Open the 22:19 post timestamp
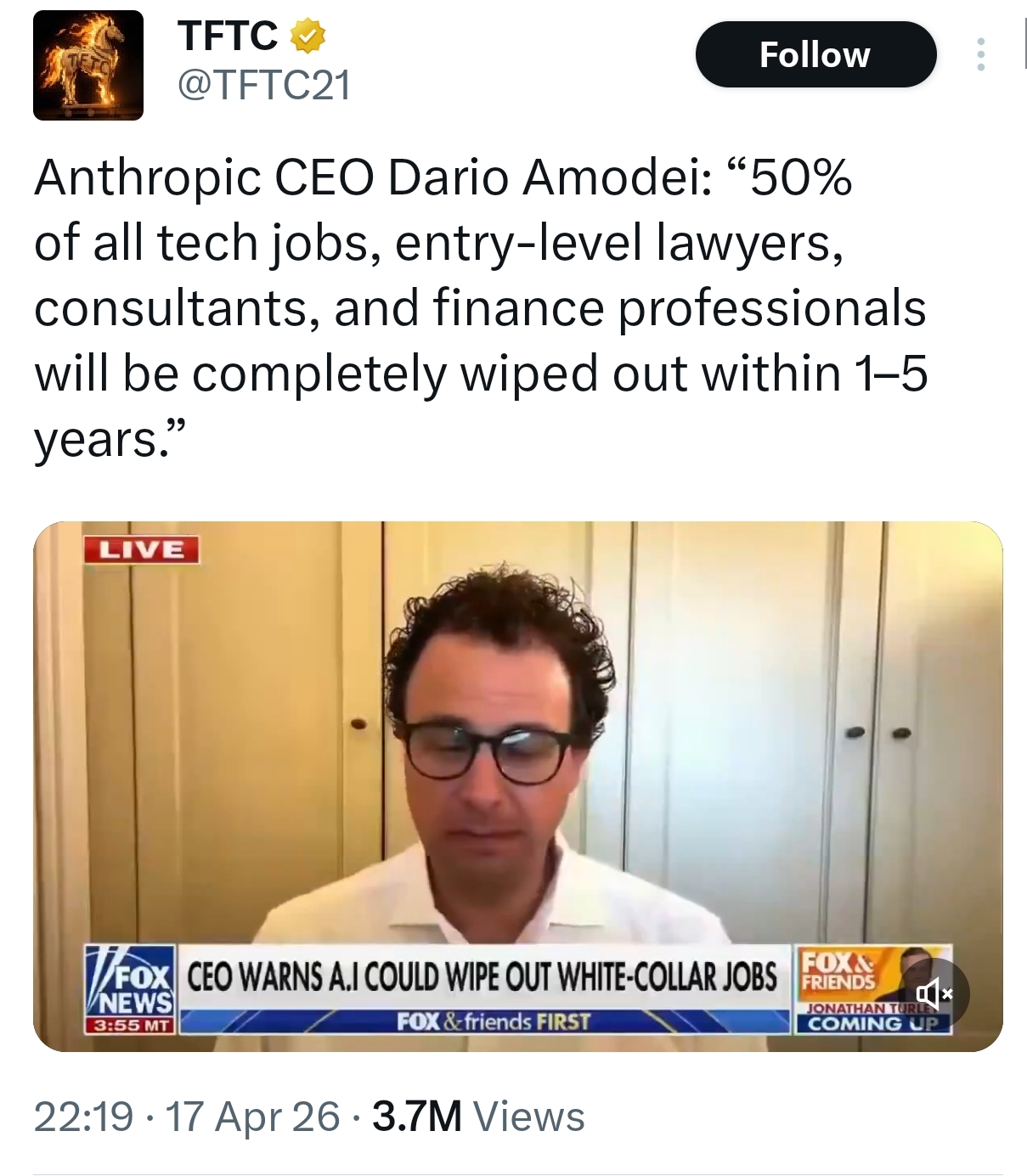Screen dimensions: 1027x1176 click(84, 1116)
